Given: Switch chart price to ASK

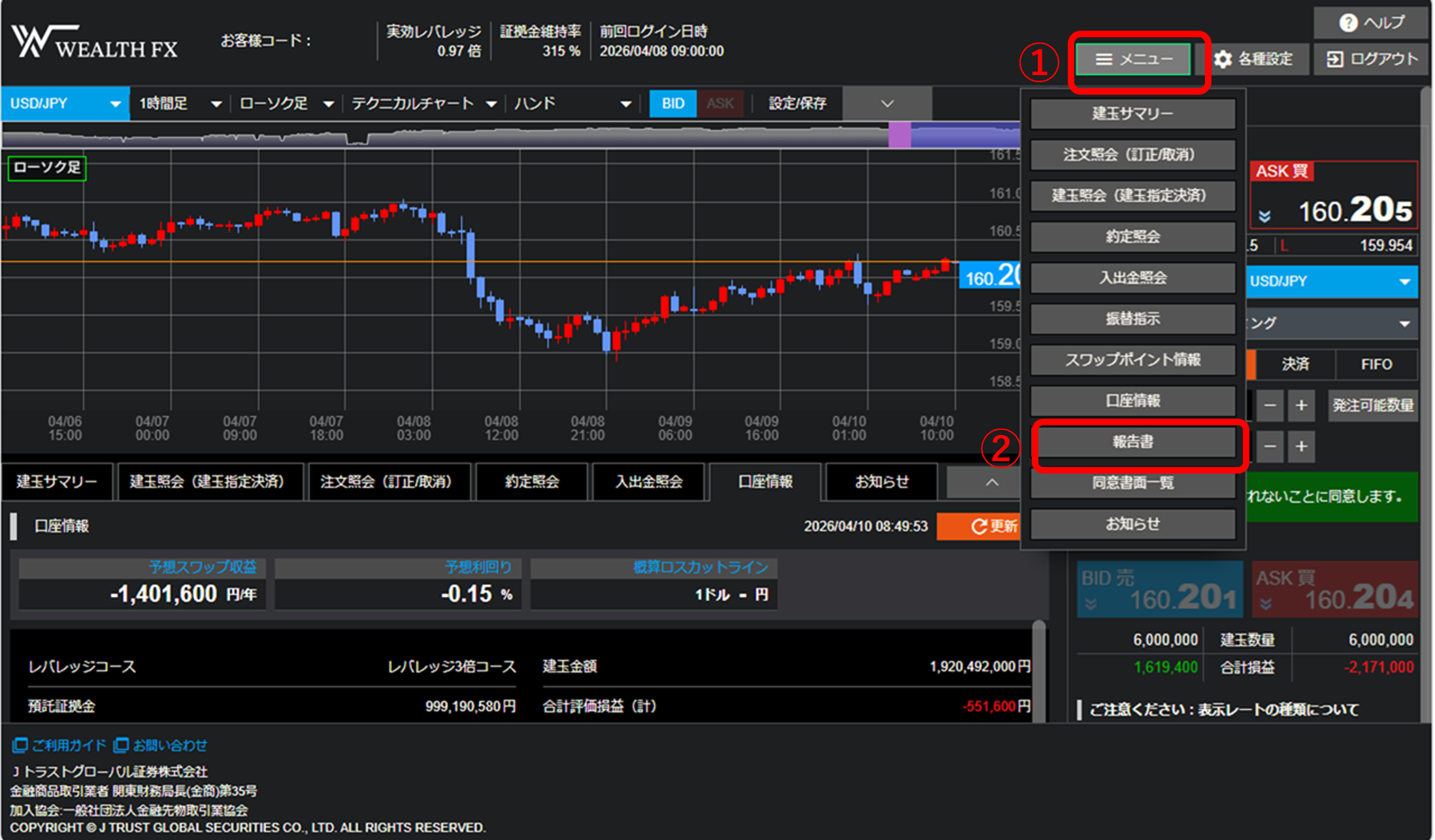Looking at the screenshot, I should pos(720,103).
